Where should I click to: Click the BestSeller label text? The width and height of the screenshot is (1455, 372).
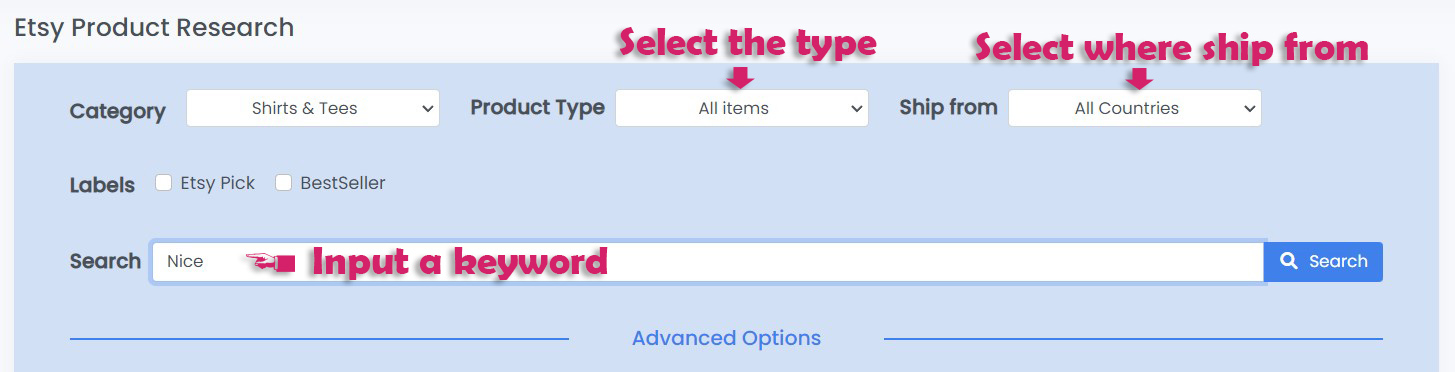point(342,183)
